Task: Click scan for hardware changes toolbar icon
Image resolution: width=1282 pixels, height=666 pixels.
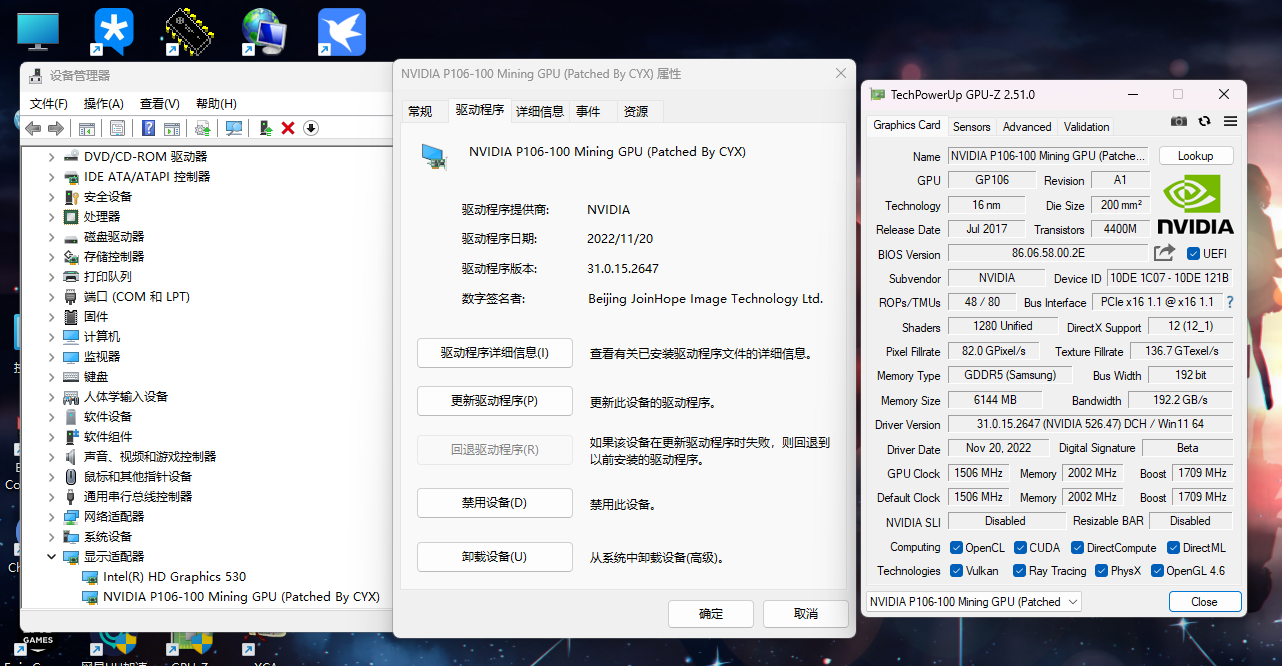Action: click(234, 128)
